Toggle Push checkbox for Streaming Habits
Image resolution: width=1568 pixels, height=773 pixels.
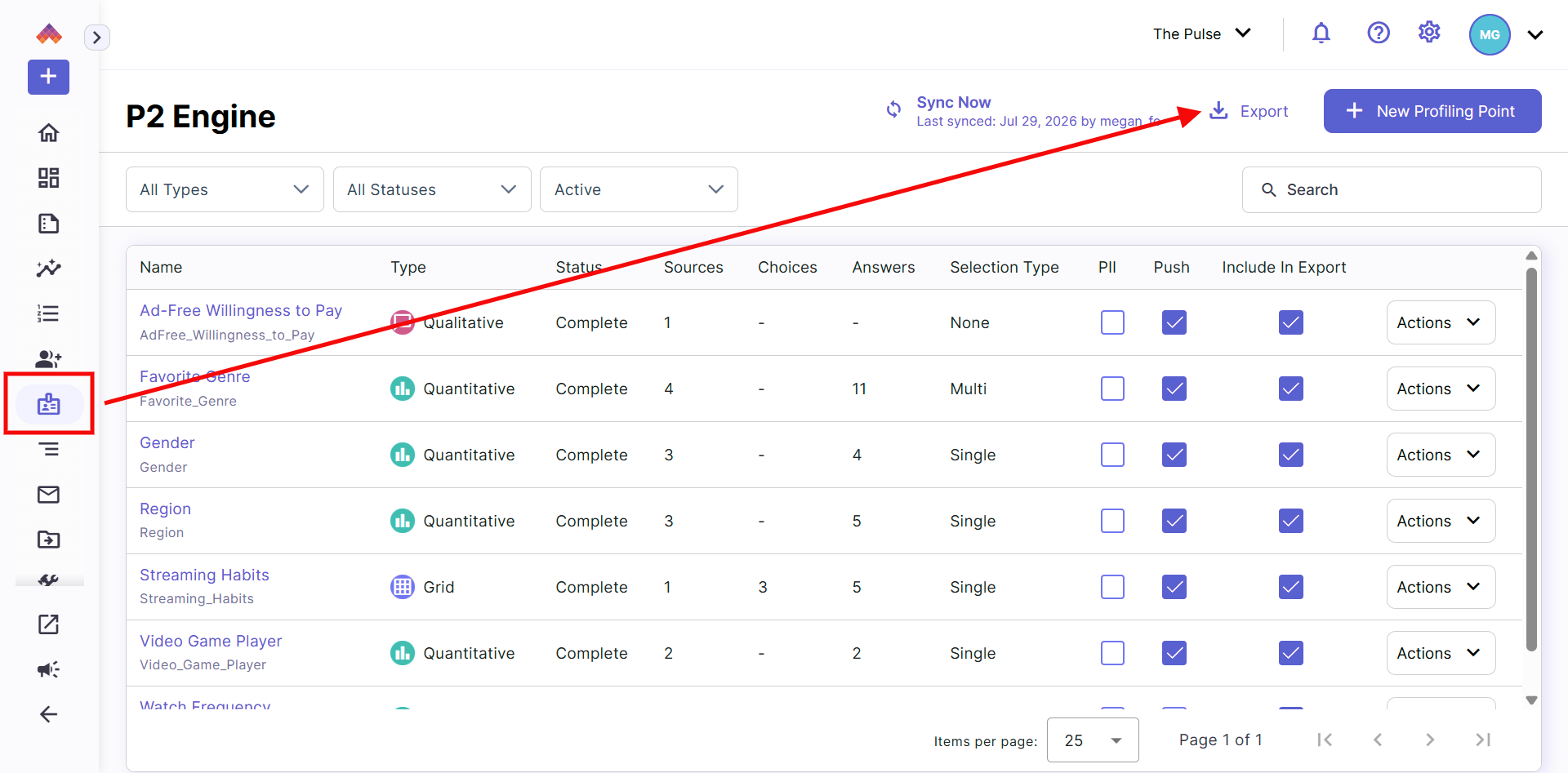[1174, 587]
